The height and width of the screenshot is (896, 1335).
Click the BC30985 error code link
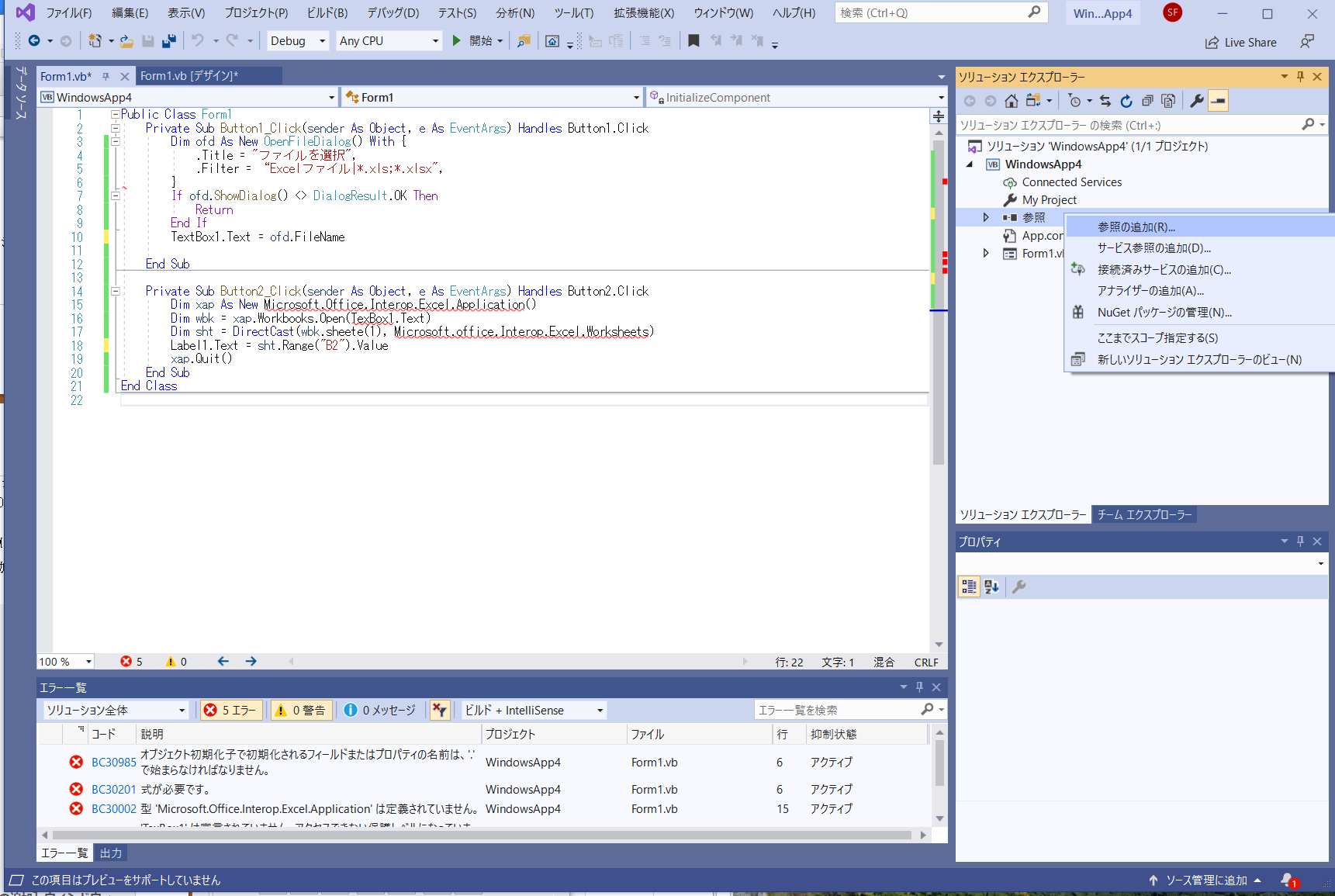pyautogui.click(x=113, y=763)
